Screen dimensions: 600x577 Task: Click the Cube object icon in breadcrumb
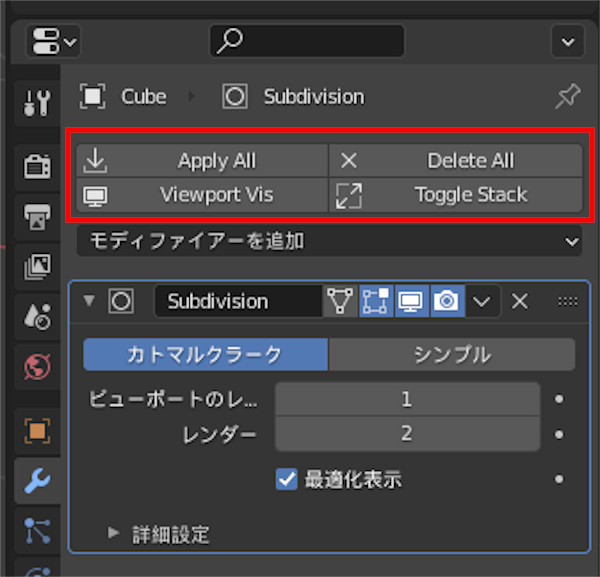click(x=92, y=96)
